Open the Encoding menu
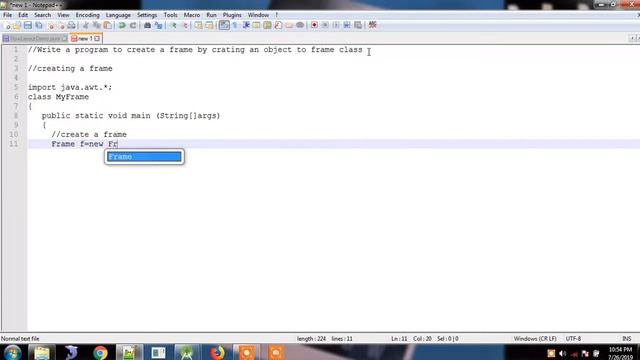The image size is (640, 360). tap(87, 15)
